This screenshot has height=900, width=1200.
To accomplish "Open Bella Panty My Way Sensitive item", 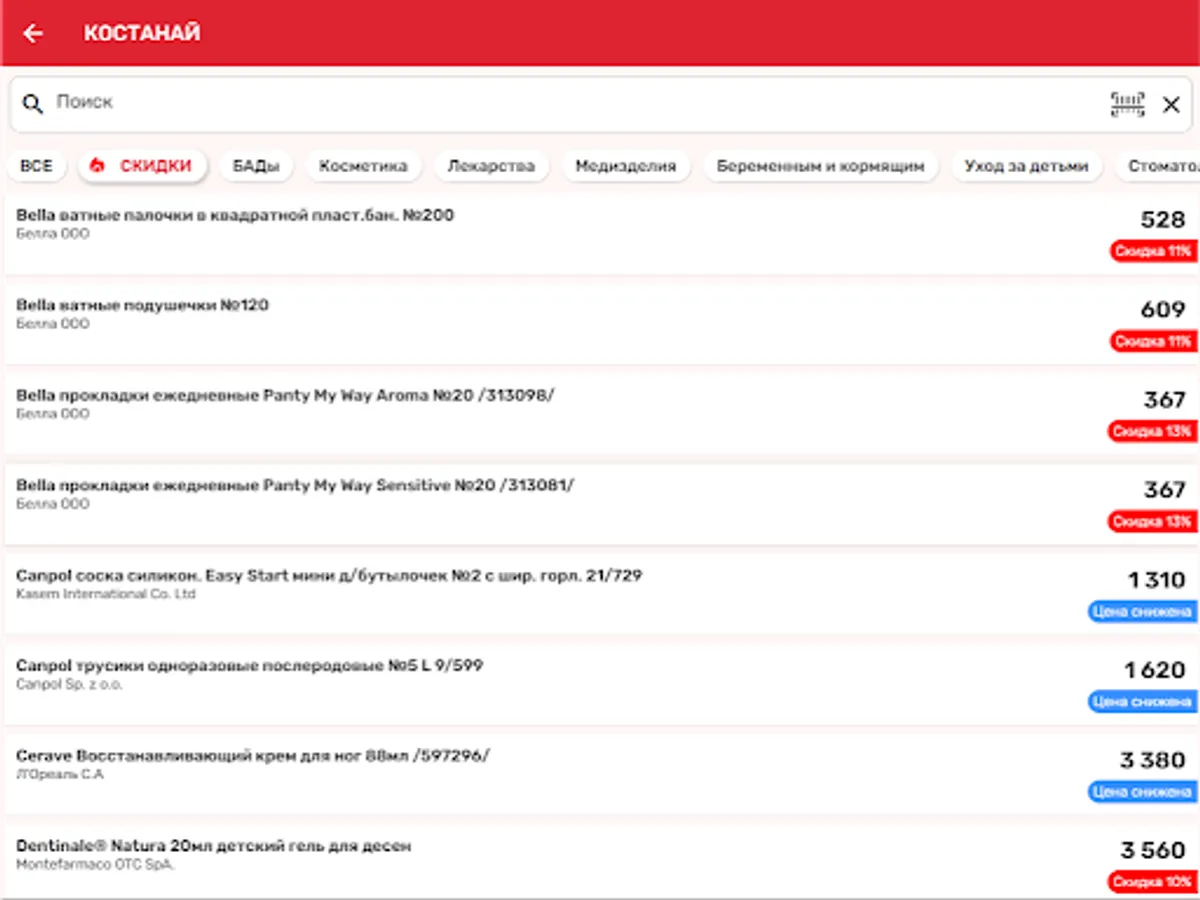I will [x=600, y=504].
